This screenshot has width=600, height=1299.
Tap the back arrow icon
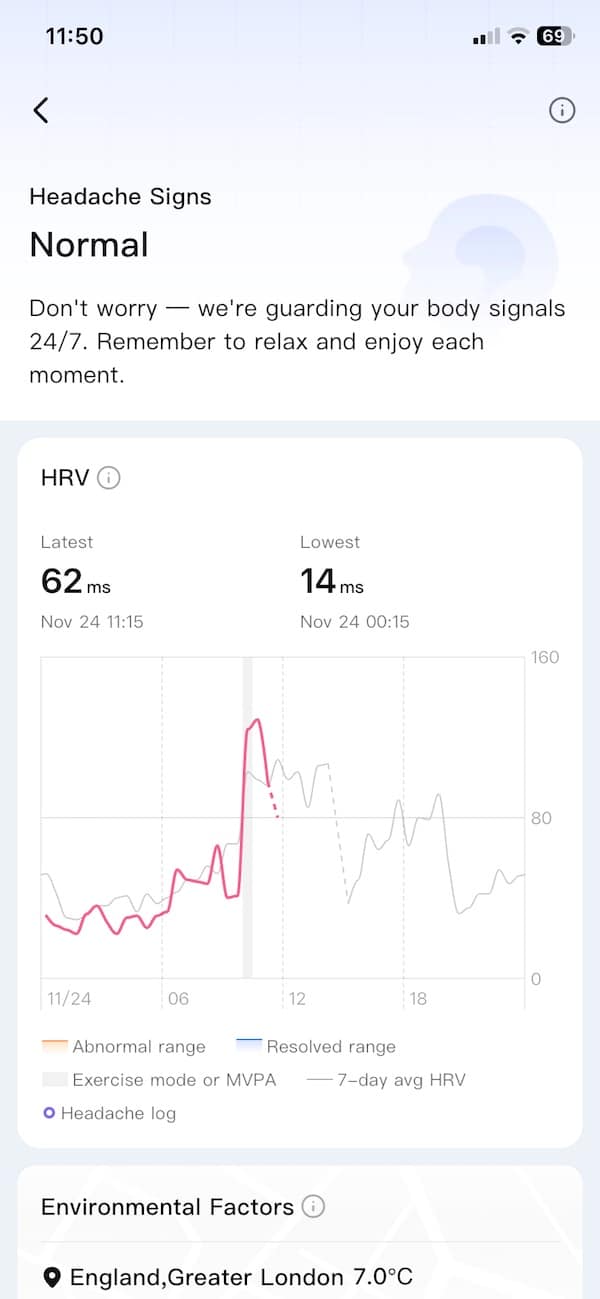pyautogui.click(x=41, y=110)
